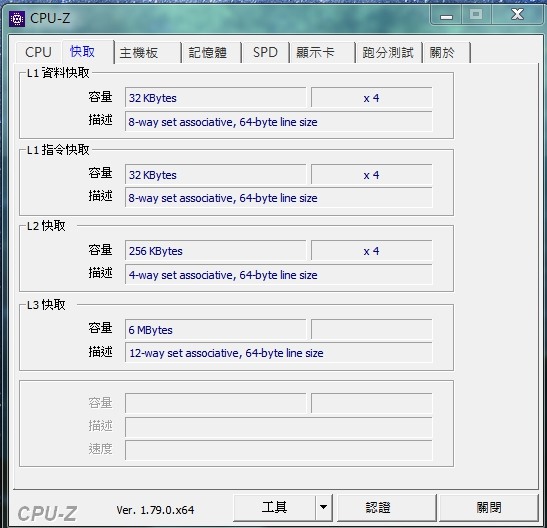The image size is (547, 528).
Task: Click the 認證 validate button
Action: click(x=387, y=507)
